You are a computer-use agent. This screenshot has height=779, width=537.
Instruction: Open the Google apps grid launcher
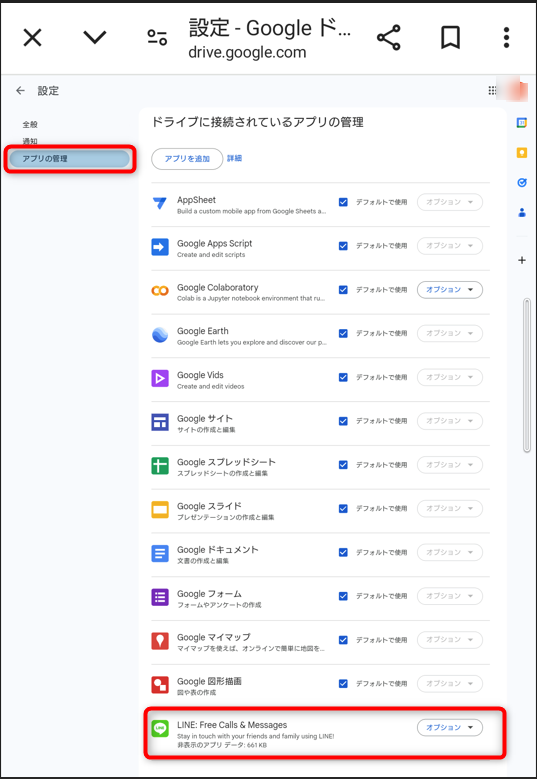tap(492, 90)
